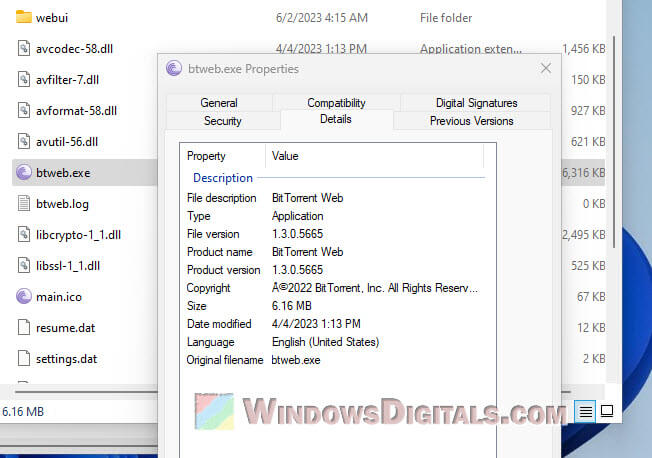Screen dimensions: 652x458
Task: Open the Previous Versions tab
Action: coord(472,121)
